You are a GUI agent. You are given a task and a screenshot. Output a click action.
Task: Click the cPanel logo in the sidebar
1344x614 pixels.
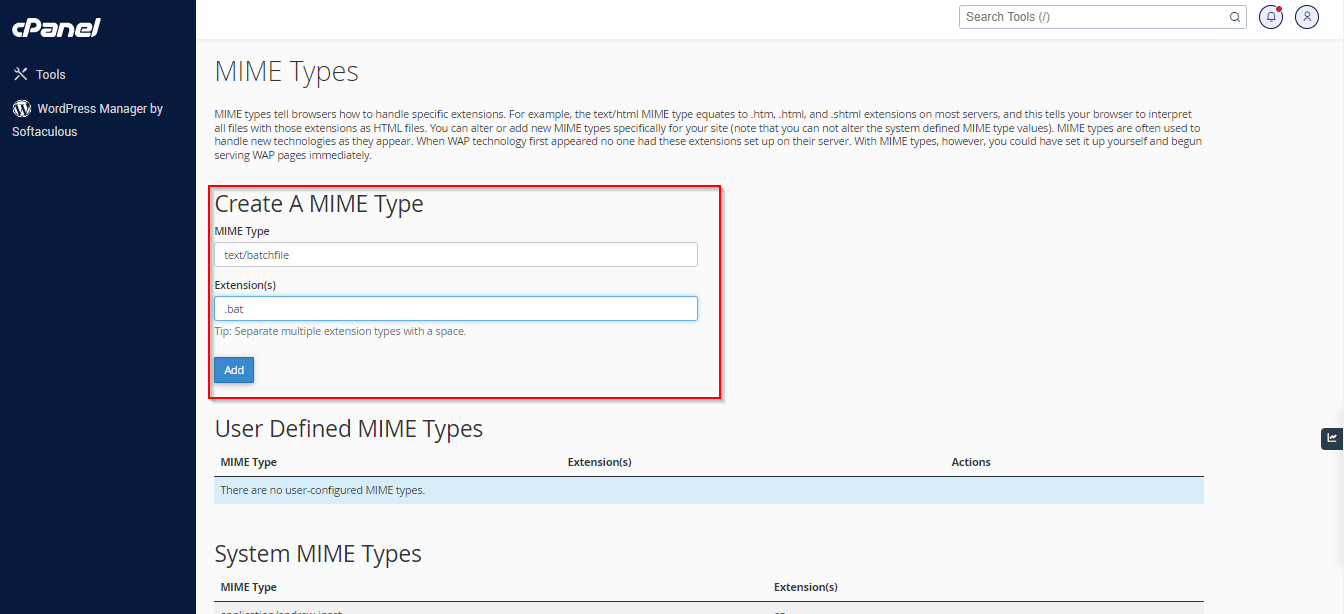(x=56, y=27)
